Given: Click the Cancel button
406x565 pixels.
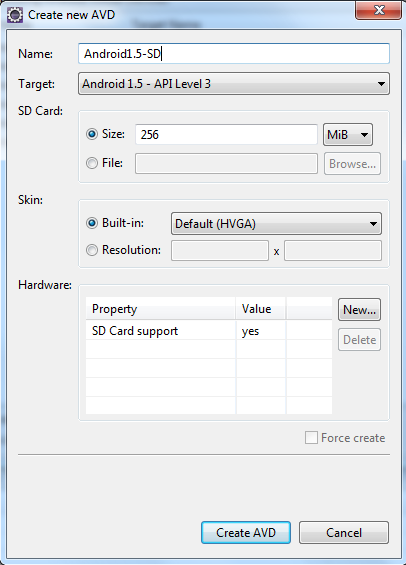Looking at the screenshot, I should click(x=344, y=533).
